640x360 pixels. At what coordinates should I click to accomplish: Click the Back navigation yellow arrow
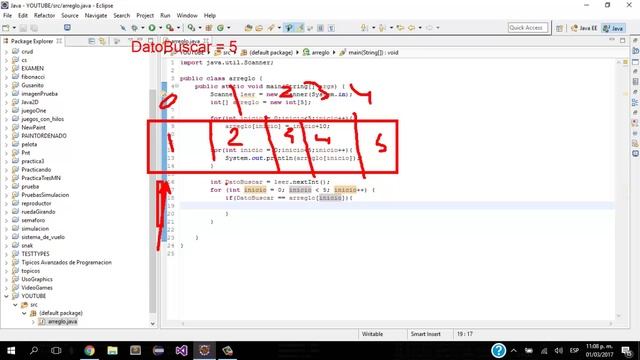click(x=411, y=28)
